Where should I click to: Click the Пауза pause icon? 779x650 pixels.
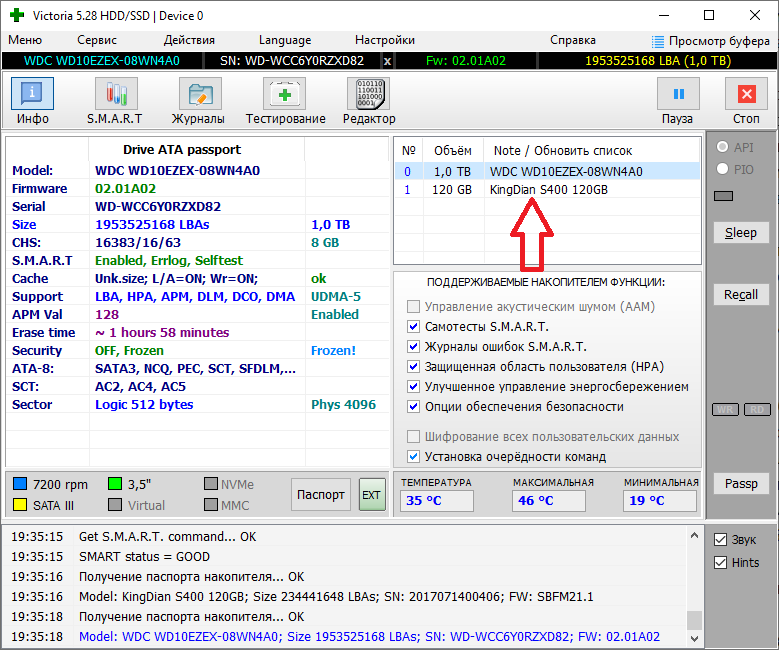678,94
